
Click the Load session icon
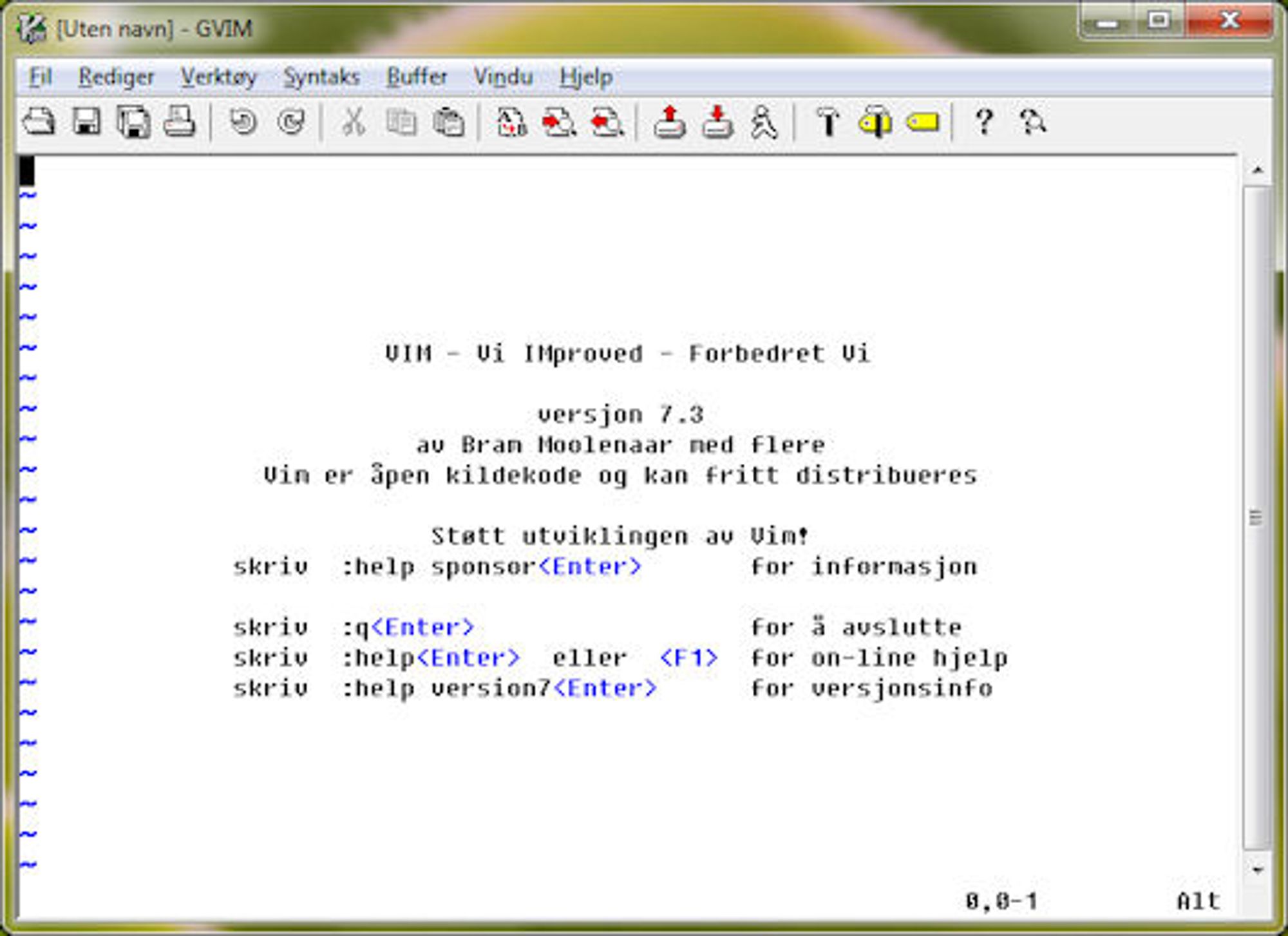click(670, 122)
